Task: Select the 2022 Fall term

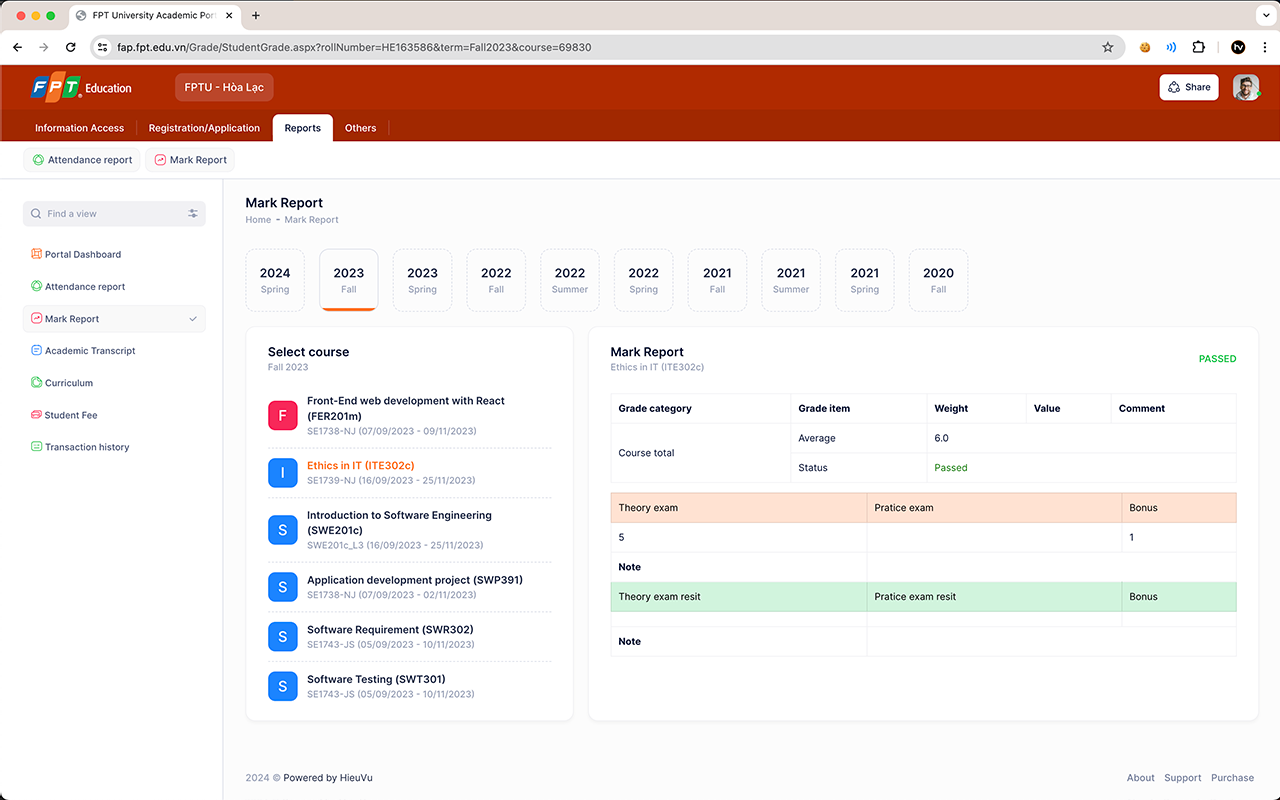Action: 496,280
